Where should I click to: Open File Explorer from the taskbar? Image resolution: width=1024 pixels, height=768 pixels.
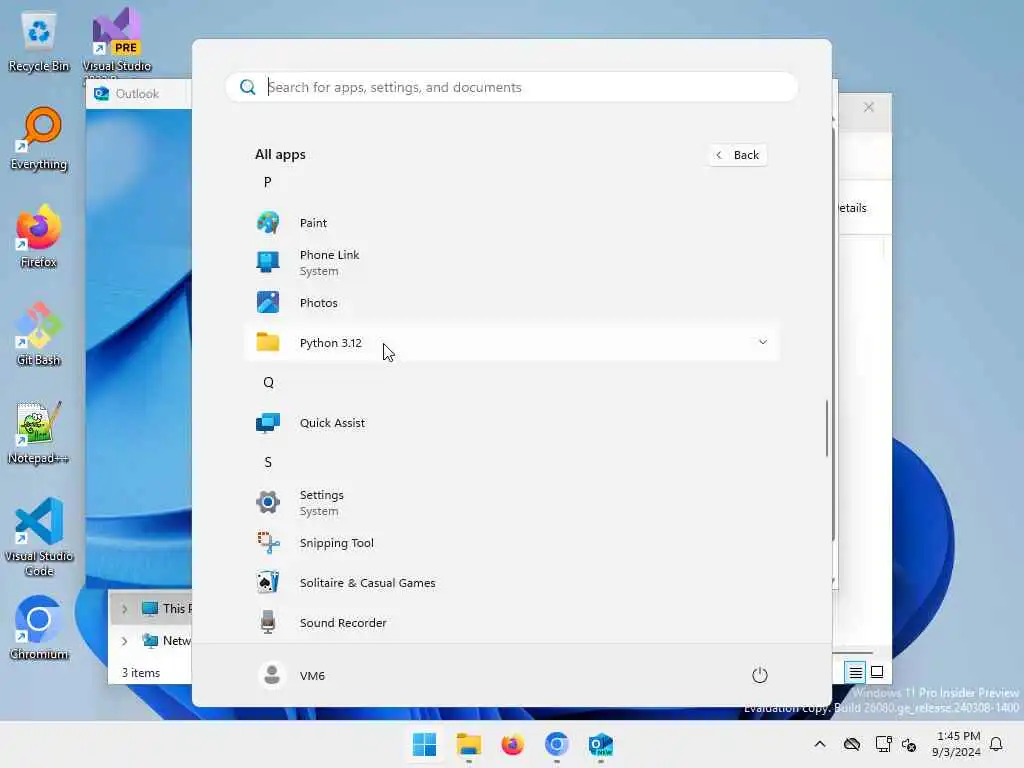point(468,744)
